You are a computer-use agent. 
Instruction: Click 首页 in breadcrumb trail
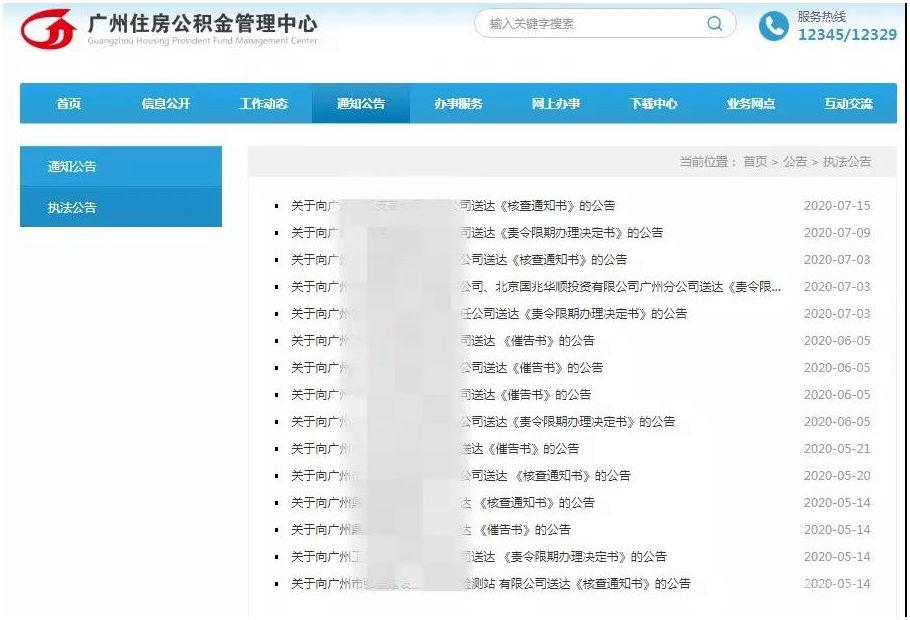[x=755, y=161]
